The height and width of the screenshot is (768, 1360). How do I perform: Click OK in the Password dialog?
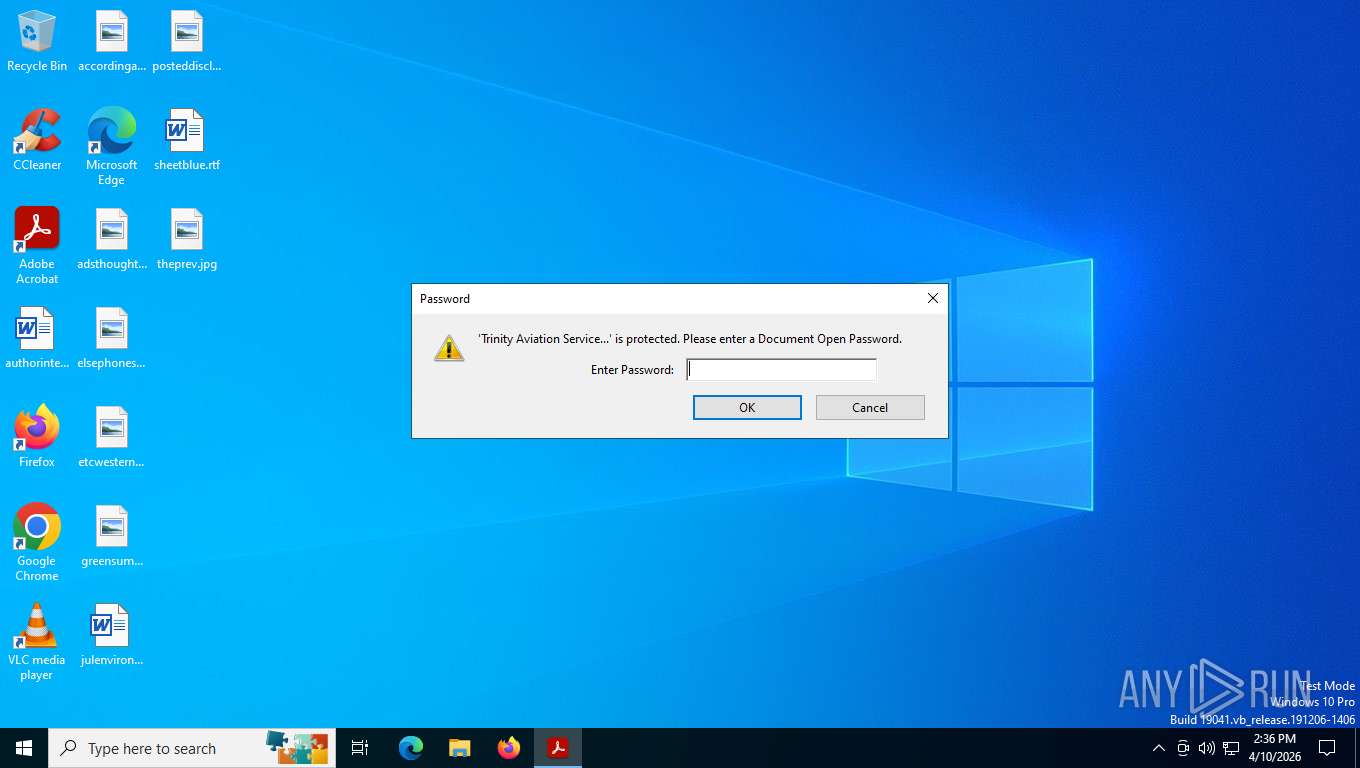[x=747, y=407]
